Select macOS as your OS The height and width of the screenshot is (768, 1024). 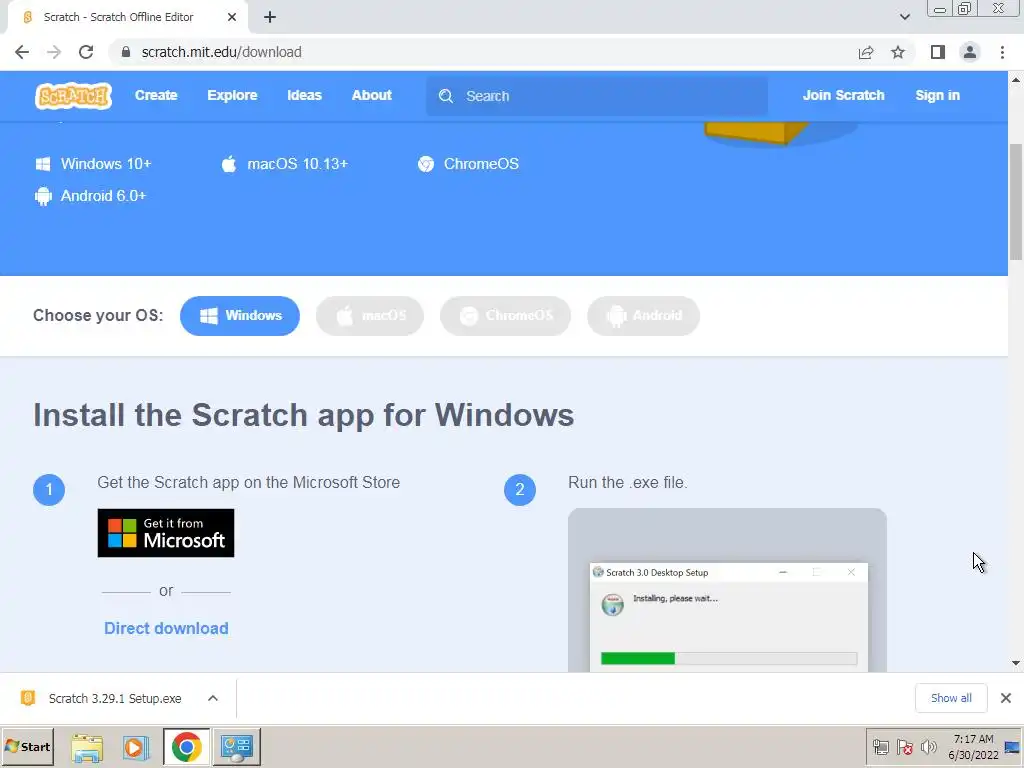pyautogui.click(x=370, y=316)
